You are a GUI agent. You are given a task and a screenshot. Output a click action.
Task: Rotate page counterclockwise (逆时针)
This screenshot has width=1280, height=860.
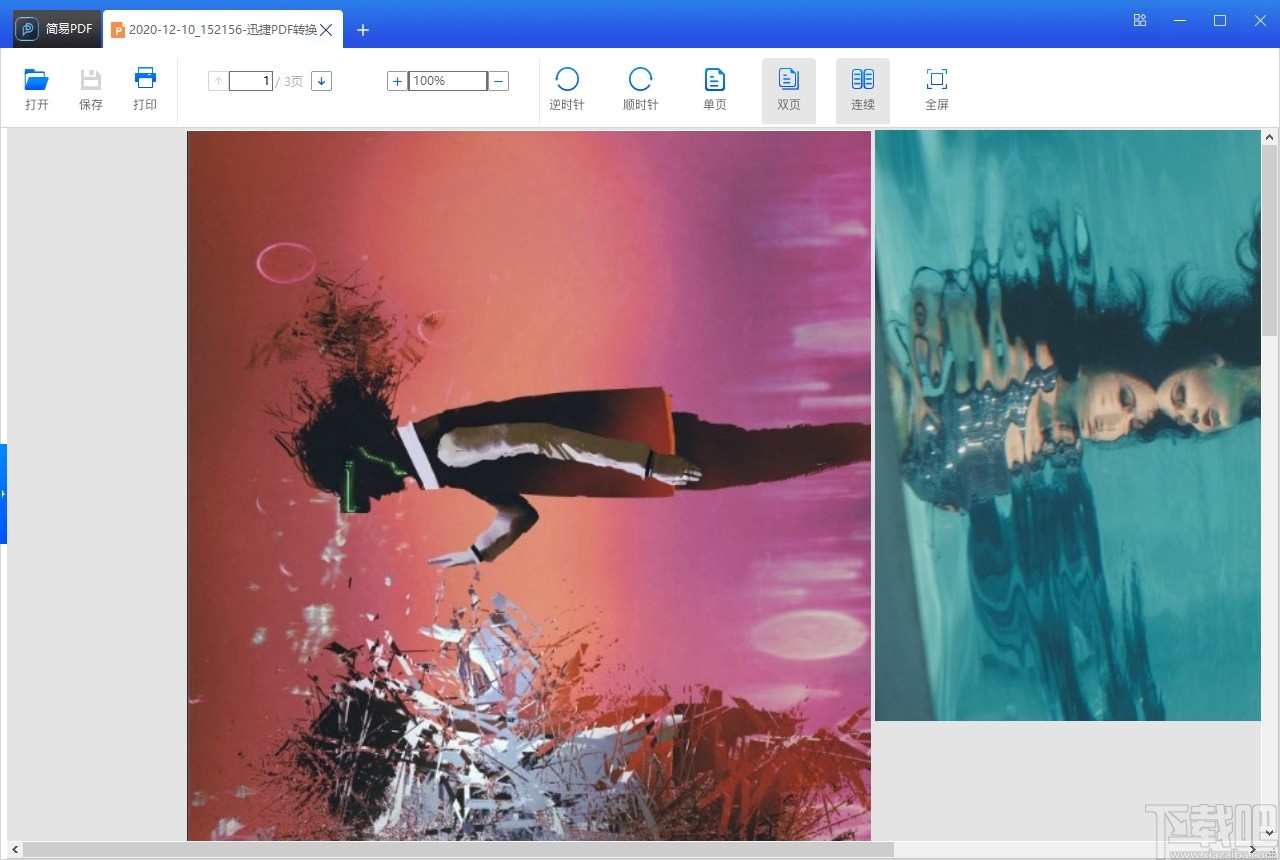click(567, 89)
